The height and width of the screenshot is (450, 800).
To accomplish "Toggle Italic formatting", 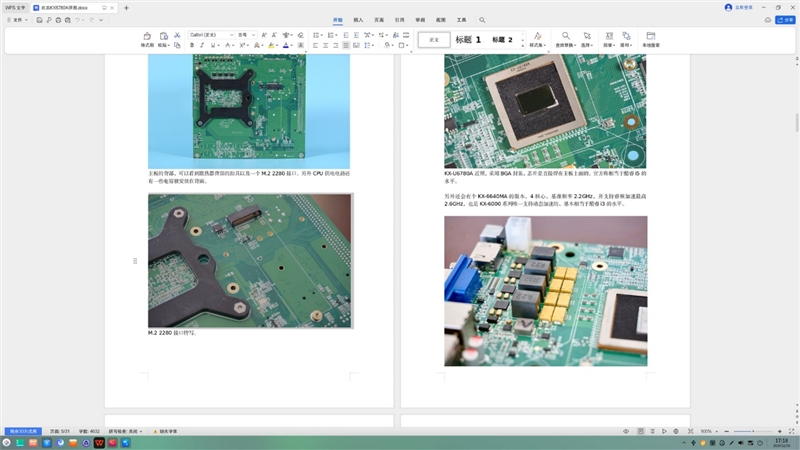I will [x=203, y=45].
